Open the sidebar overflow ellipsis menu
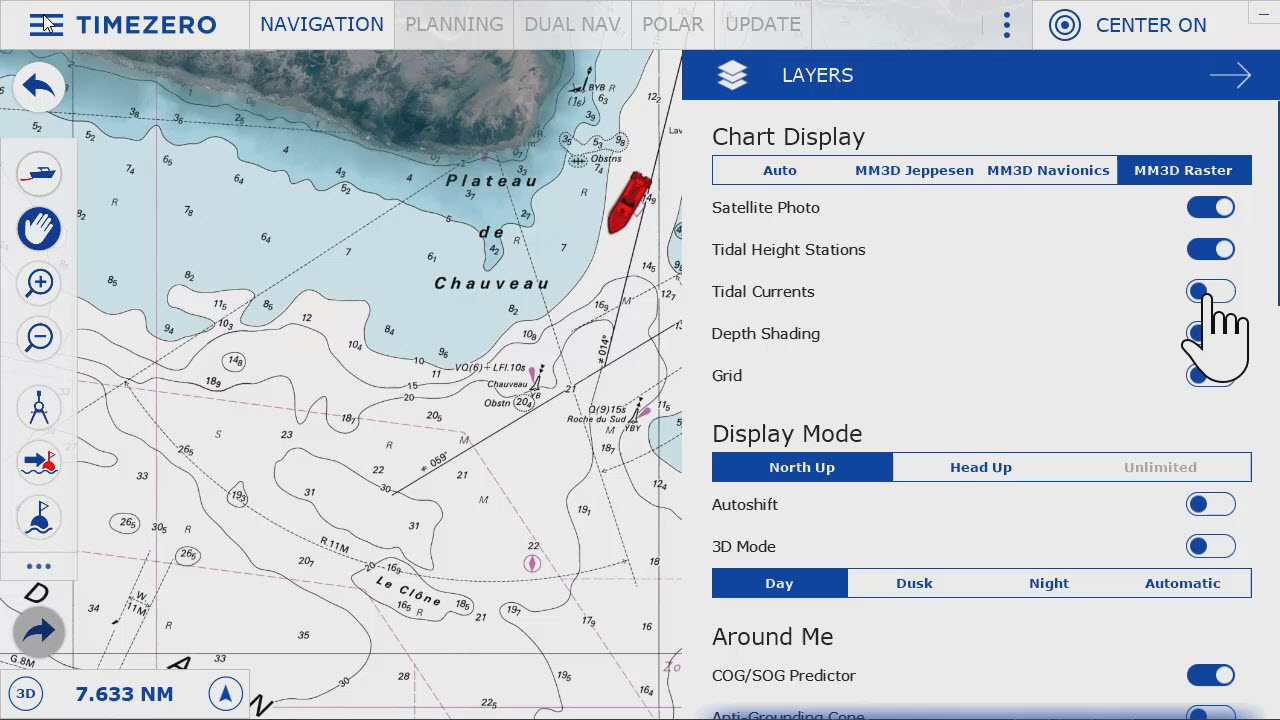The image size is (1280, 720). point(38,566)
